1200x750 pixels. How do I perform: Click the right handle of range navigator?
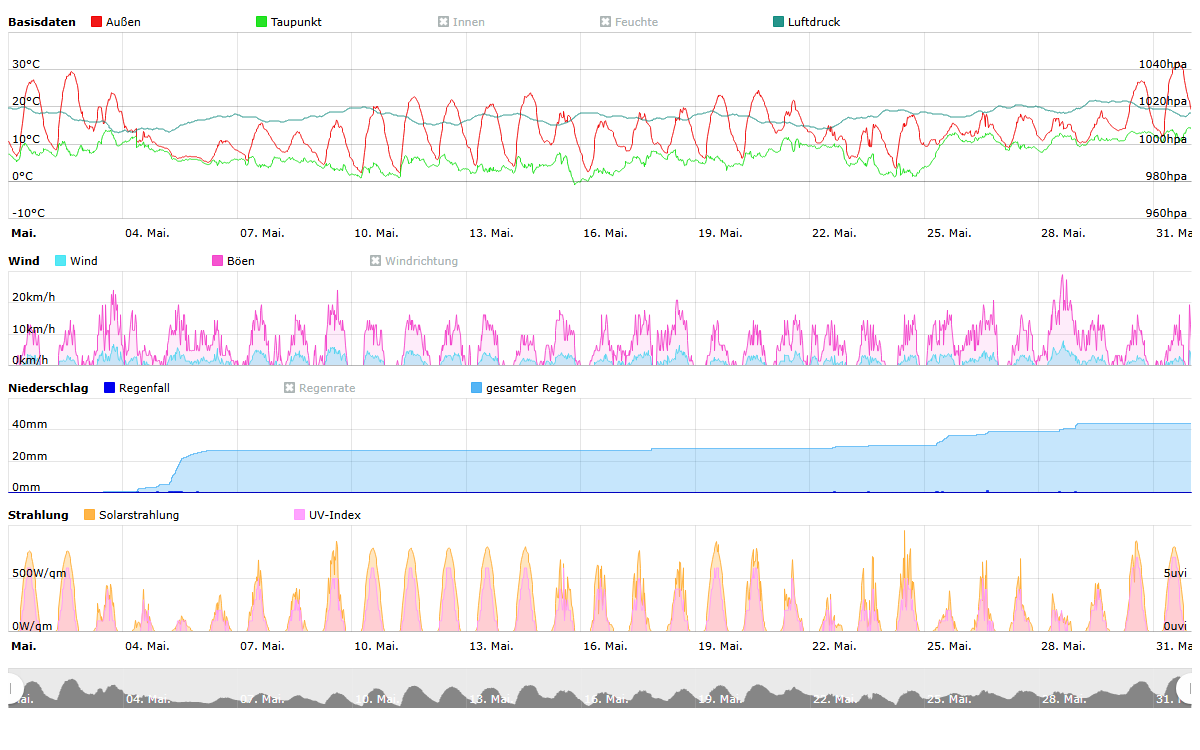click(1187, 688)
